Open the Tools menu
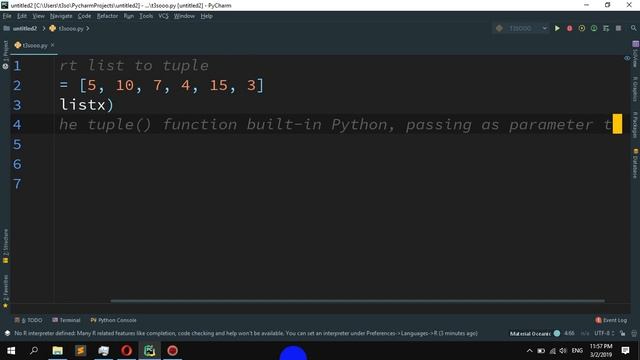Image resolution: width=640 pixels, height=360 pixels. 146,16
